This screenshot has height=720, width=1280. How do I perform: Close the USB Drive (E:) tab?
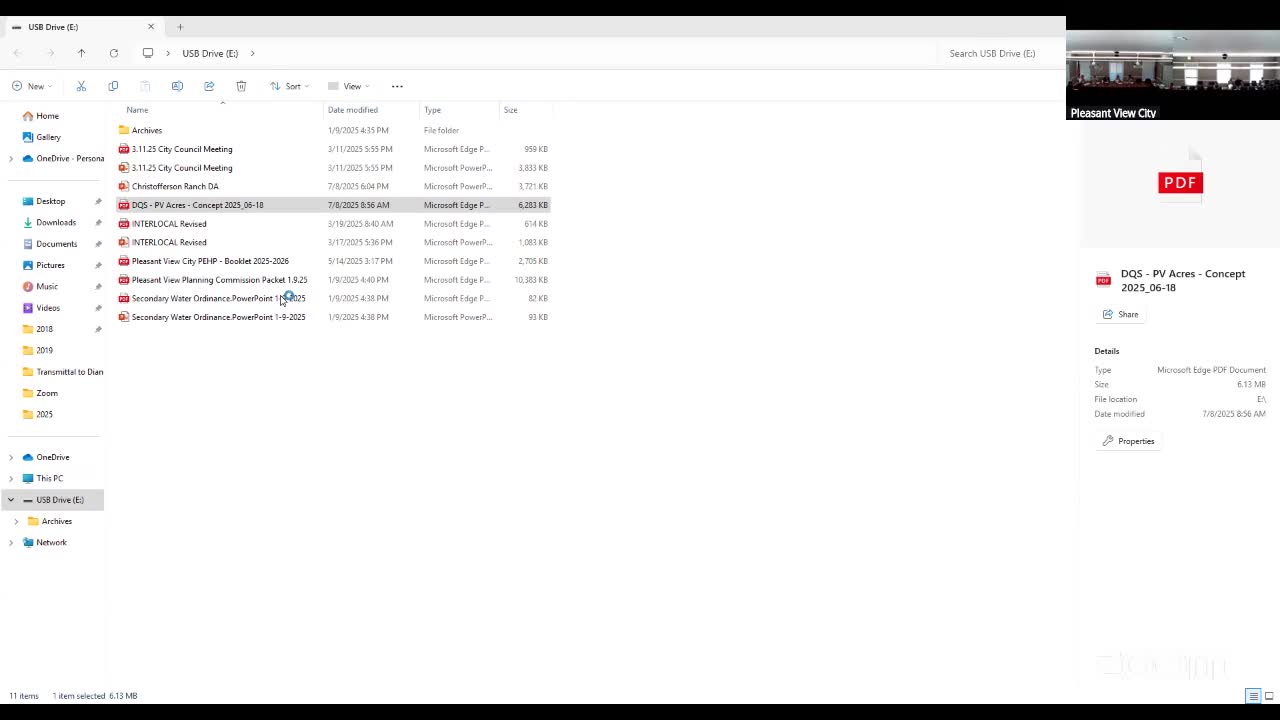151,27
